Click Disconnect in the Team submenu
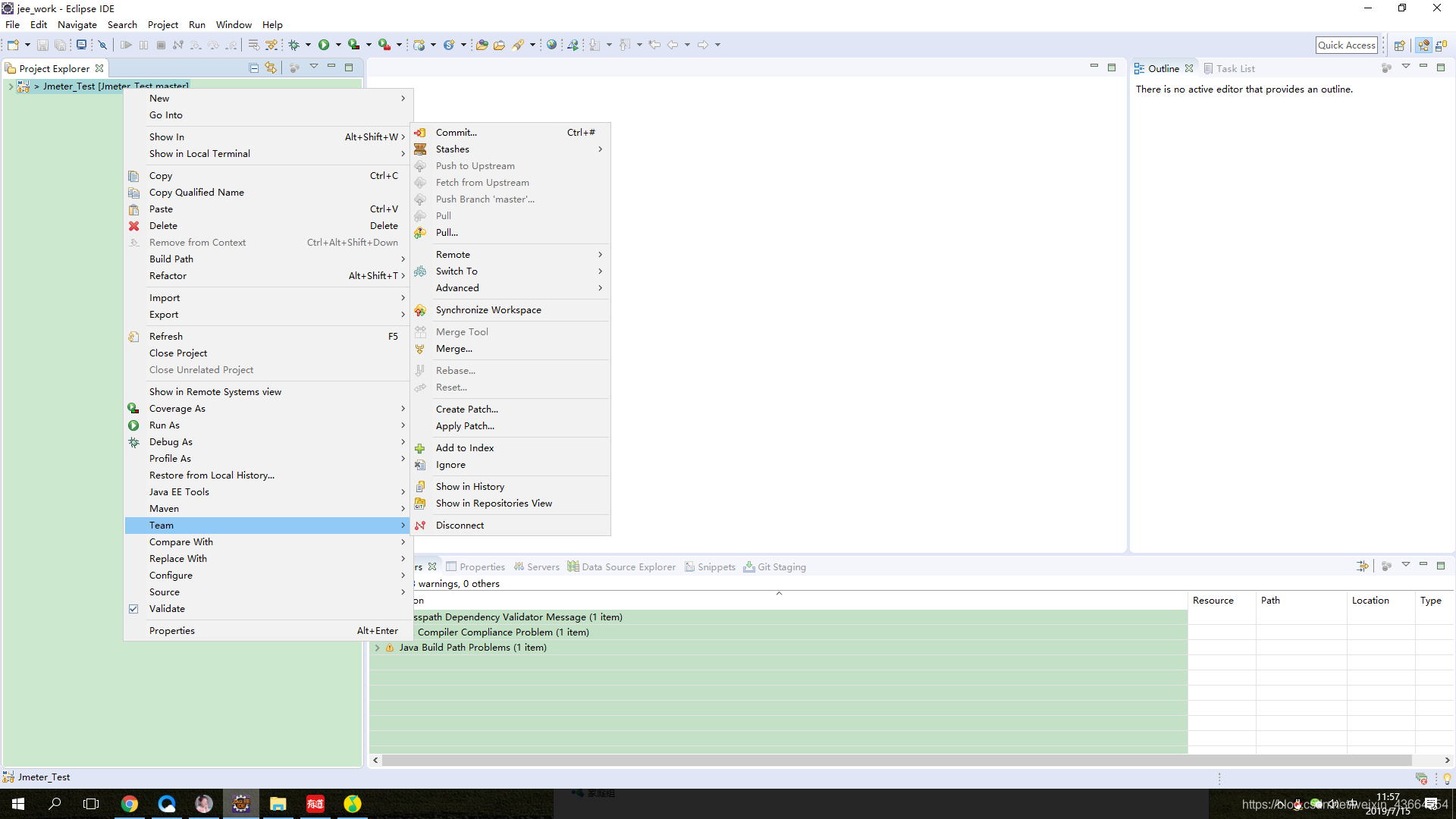The image size is (1456, 819). coord(510,526)
